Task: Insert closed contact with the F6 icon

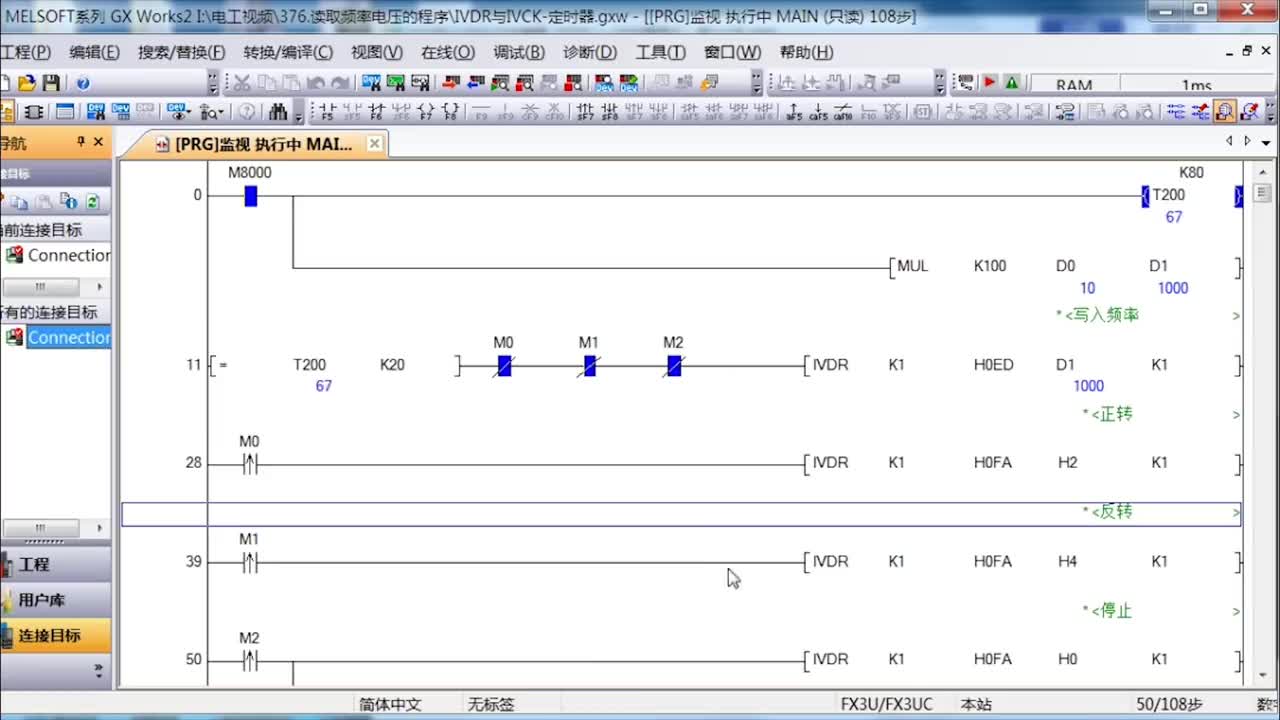Action: click(x=377, y=111)
